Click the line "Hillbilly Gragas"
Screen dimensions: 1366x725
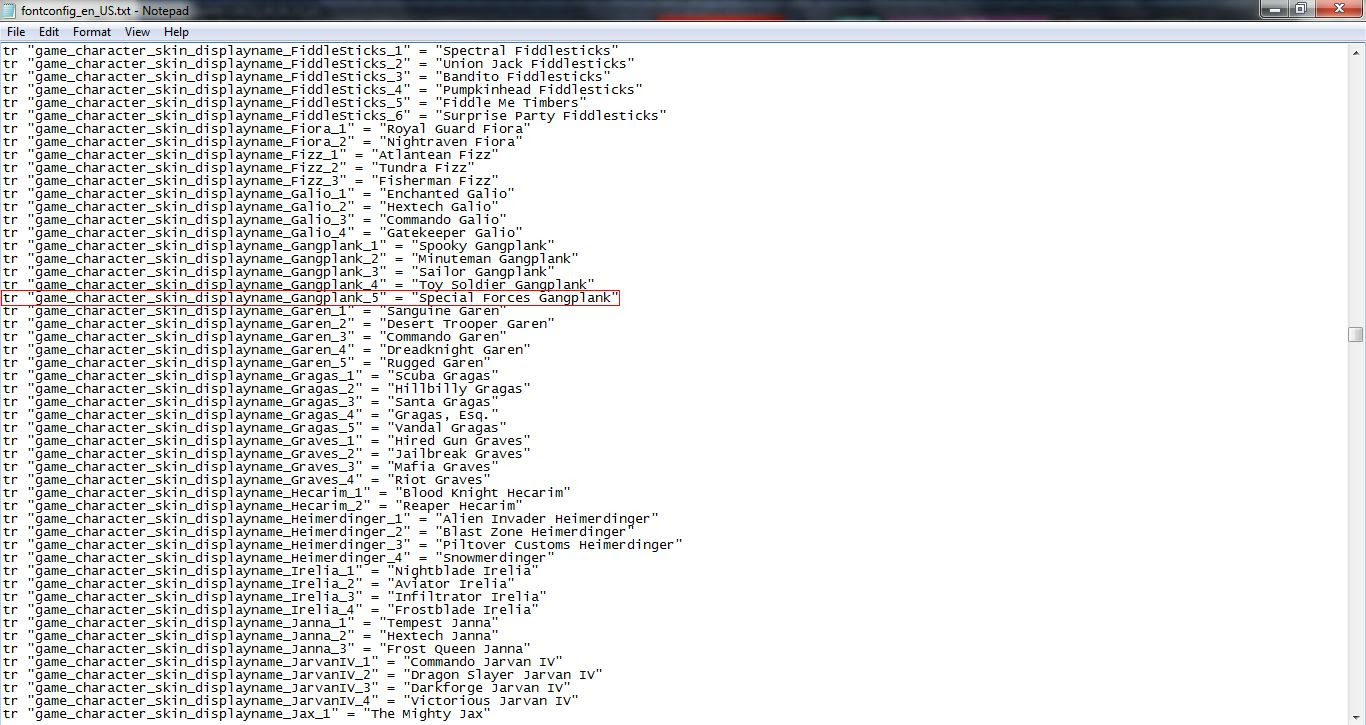pyautogui.click(x=267, y=388)
